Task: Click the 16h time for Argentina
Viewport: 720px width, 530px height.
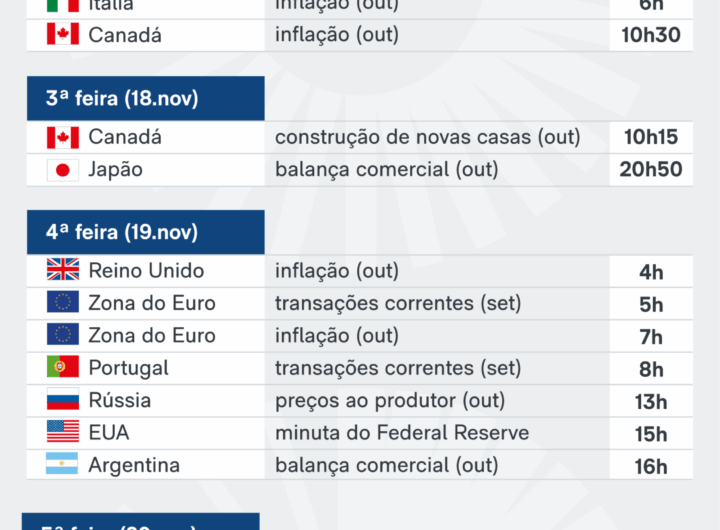Action: (x=651, y=466)
